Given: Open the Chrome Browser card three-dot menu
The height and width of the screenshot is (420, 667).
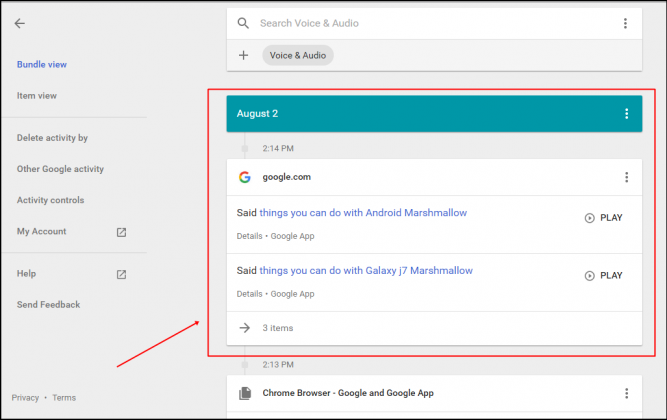Looking at the screenshot, I should click(627, 393).
